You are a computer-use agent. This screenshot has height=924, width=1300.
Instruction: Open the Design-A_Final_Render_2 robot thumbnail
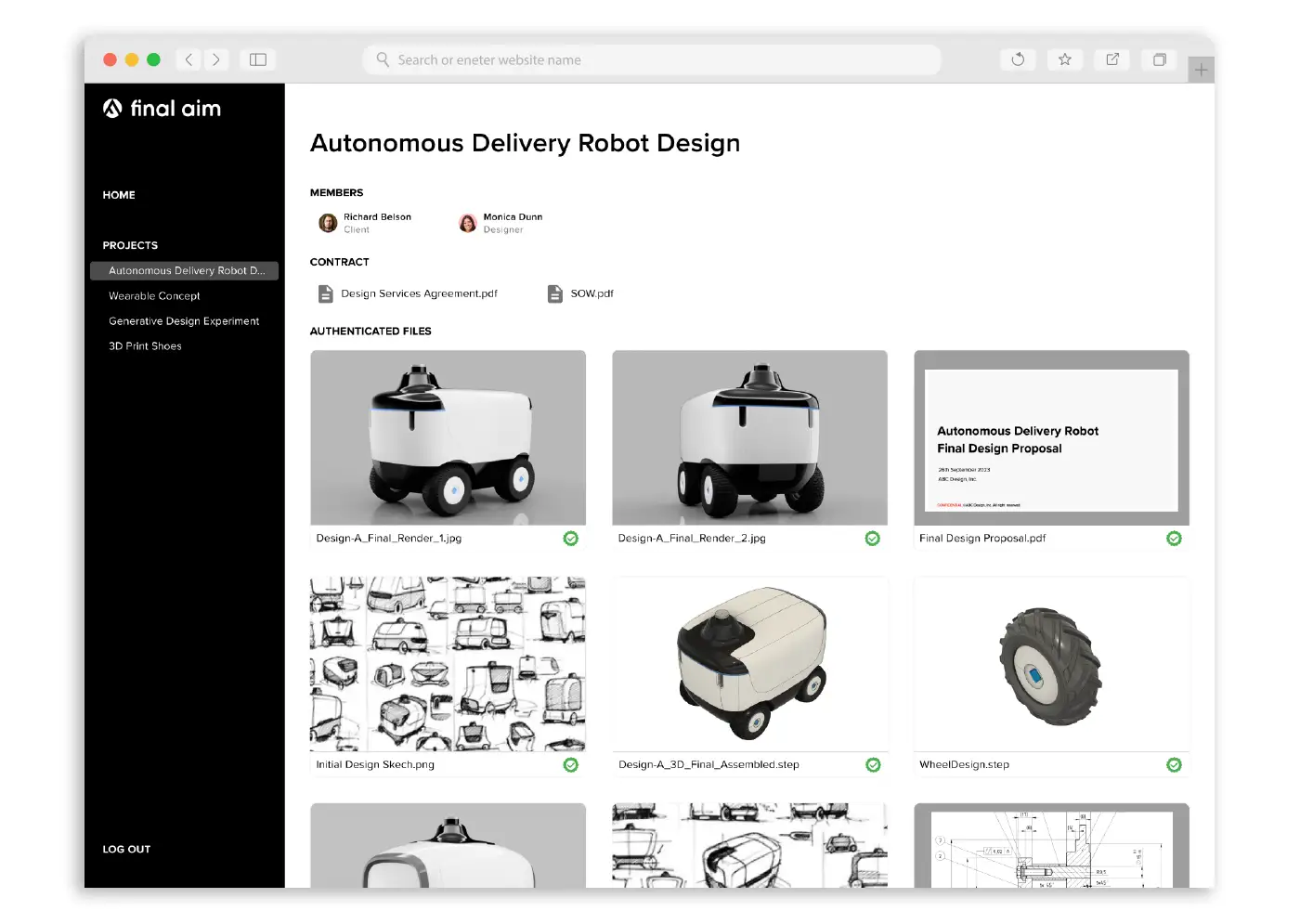(749, 437)
